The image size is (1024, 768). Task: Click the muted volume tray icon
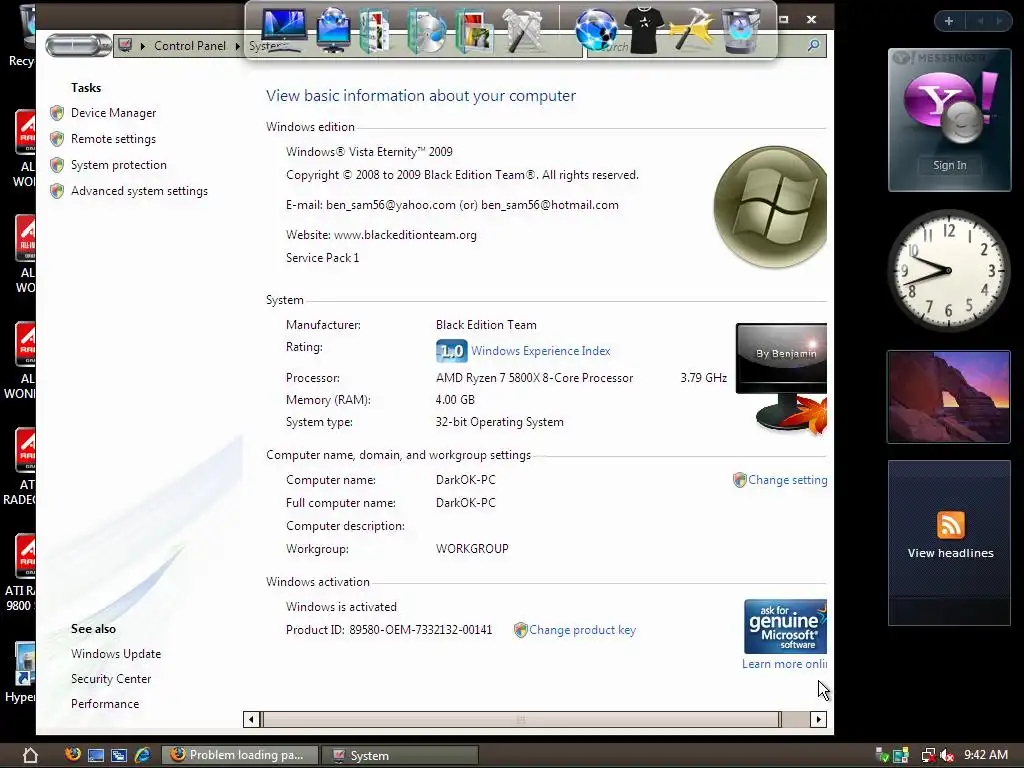947,756
